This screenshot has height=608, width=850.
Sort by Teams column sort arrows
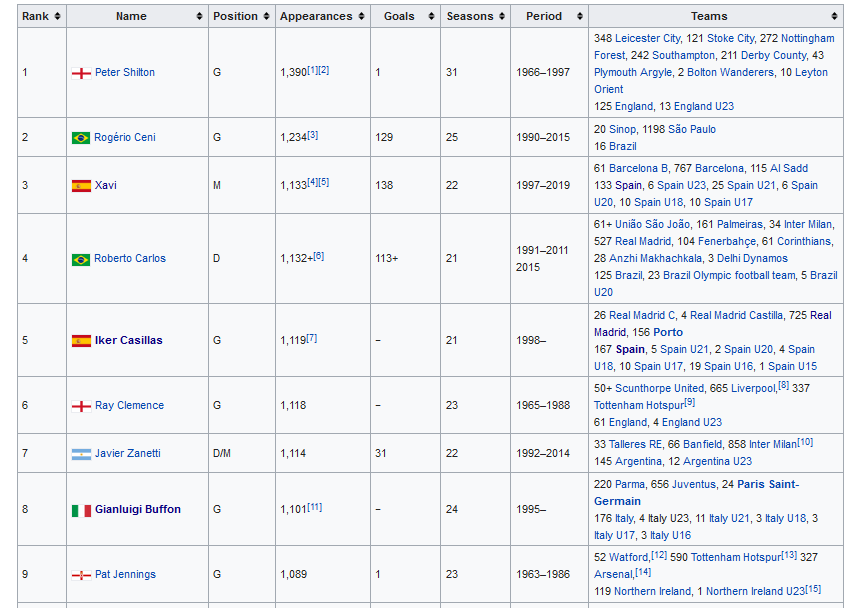pyautogui.click(x=834, y=16)
